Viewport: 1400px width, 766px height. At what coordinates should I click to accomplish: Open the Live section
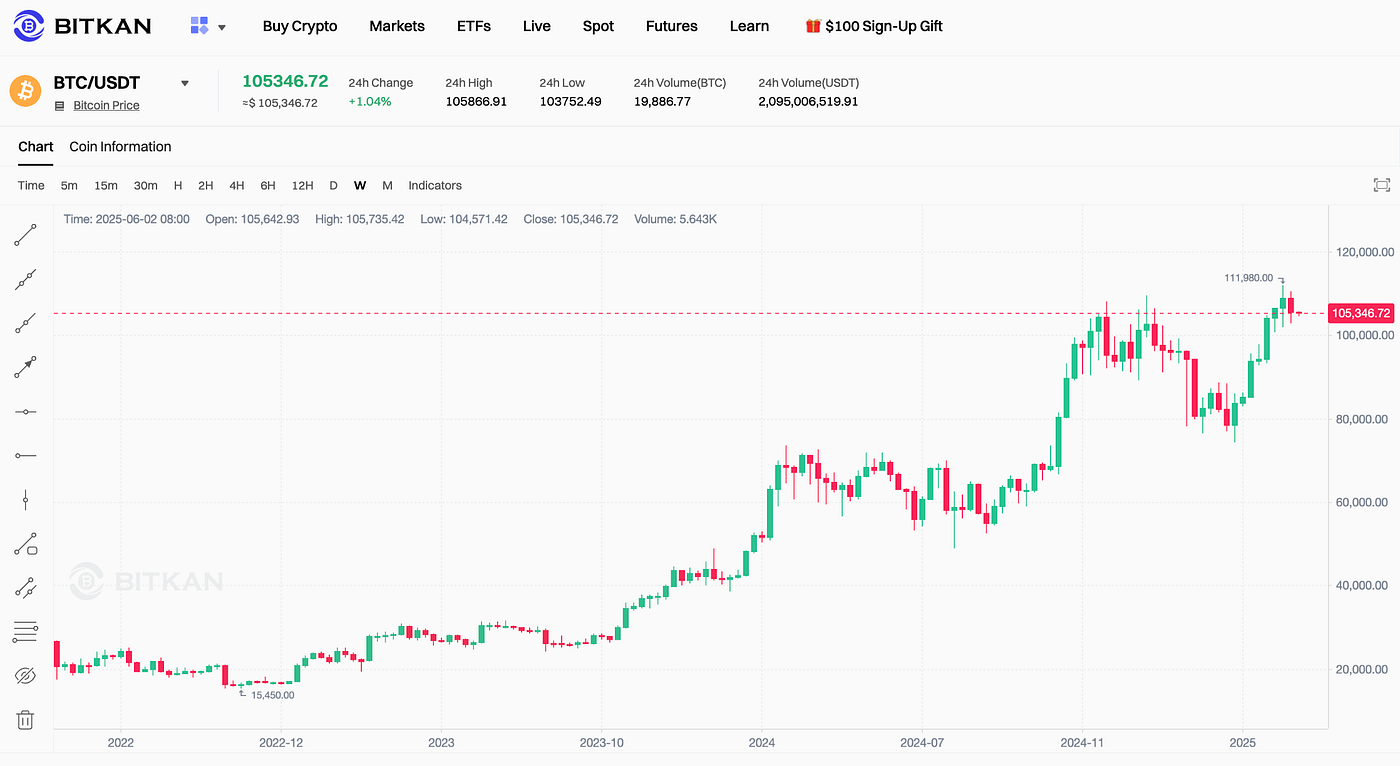[x=537, y=26]
